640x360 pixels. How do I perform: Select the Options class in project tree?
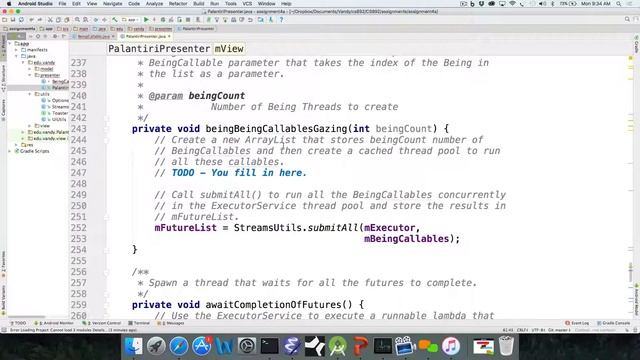click(x=60, y=100)
